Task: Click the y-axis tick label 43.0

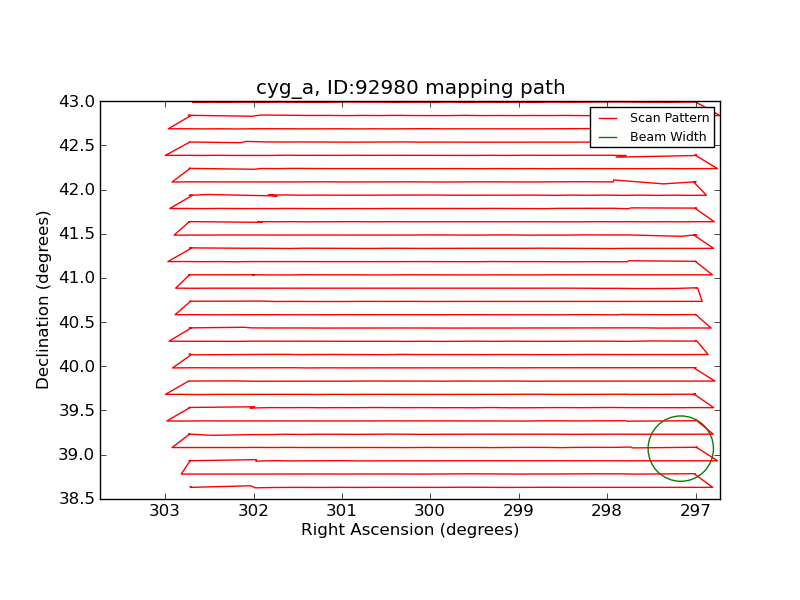Action: (76, 102)
